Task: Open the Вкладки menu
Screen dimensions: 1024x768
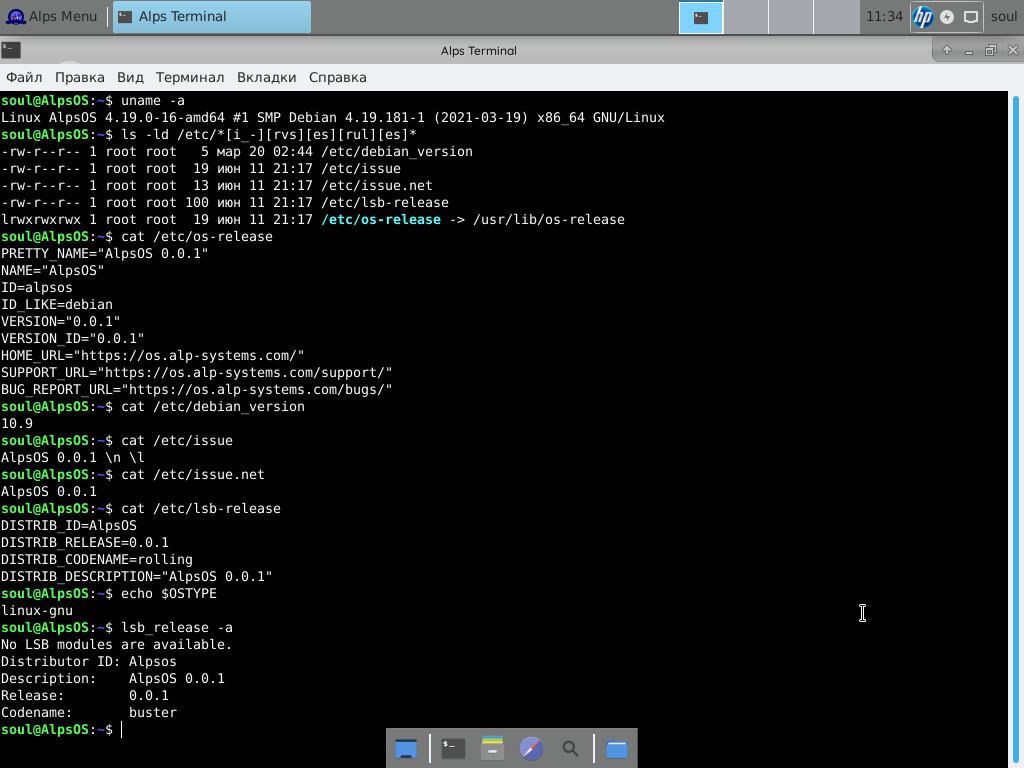Action: tap(266, 77)
